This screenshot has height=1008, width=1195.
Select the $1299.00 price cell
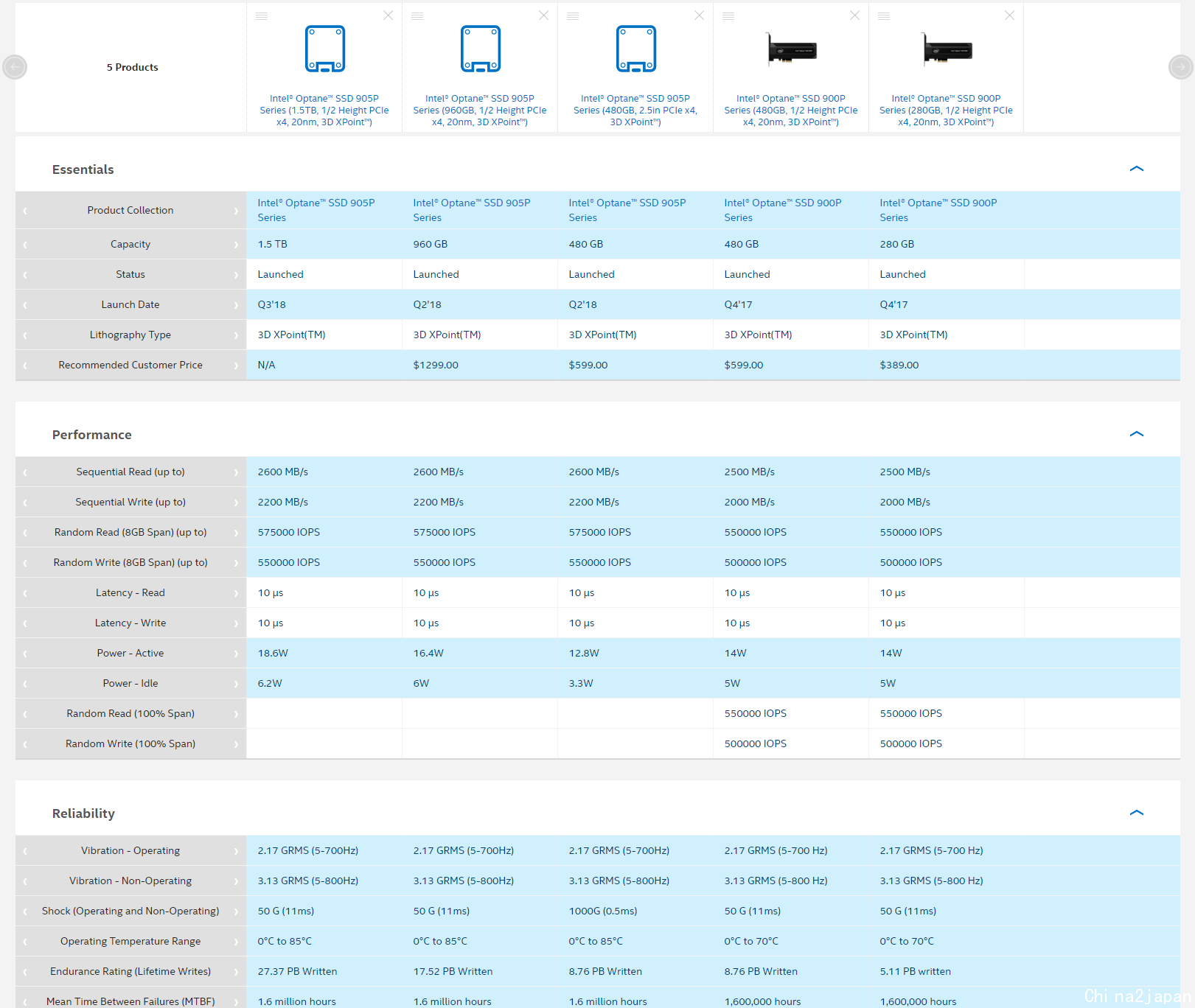point(436,365)
